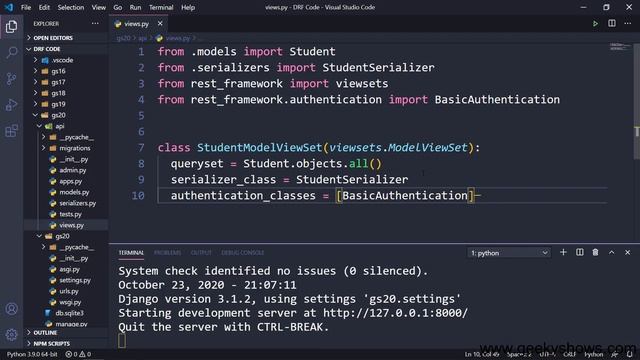Click the terminal input cursor line
The image size is (640, 360).
point(122,341)
